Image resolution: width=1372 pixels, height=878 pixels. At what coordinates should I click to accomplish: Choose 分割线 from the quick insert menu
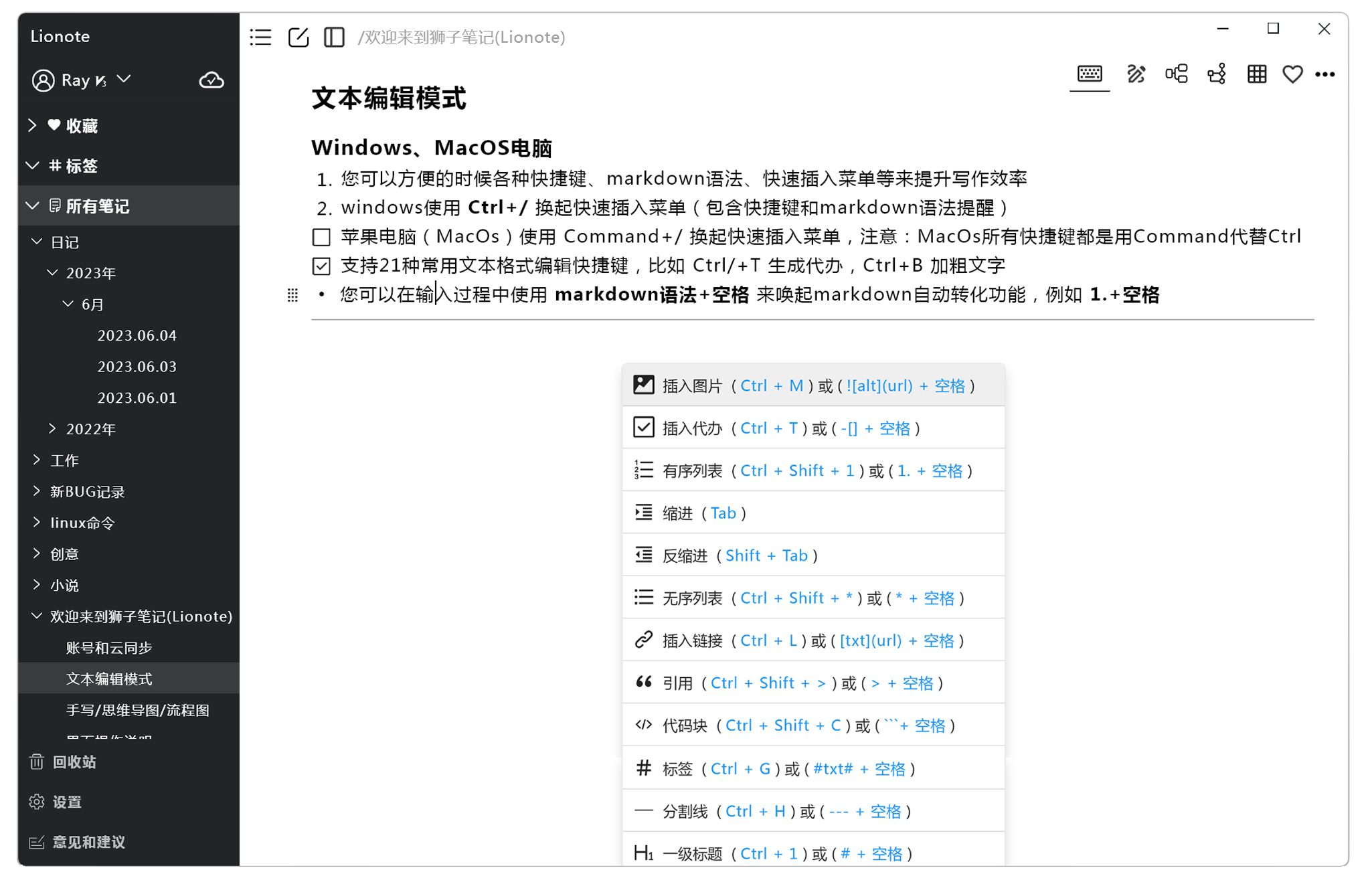[x=813, y=811]
